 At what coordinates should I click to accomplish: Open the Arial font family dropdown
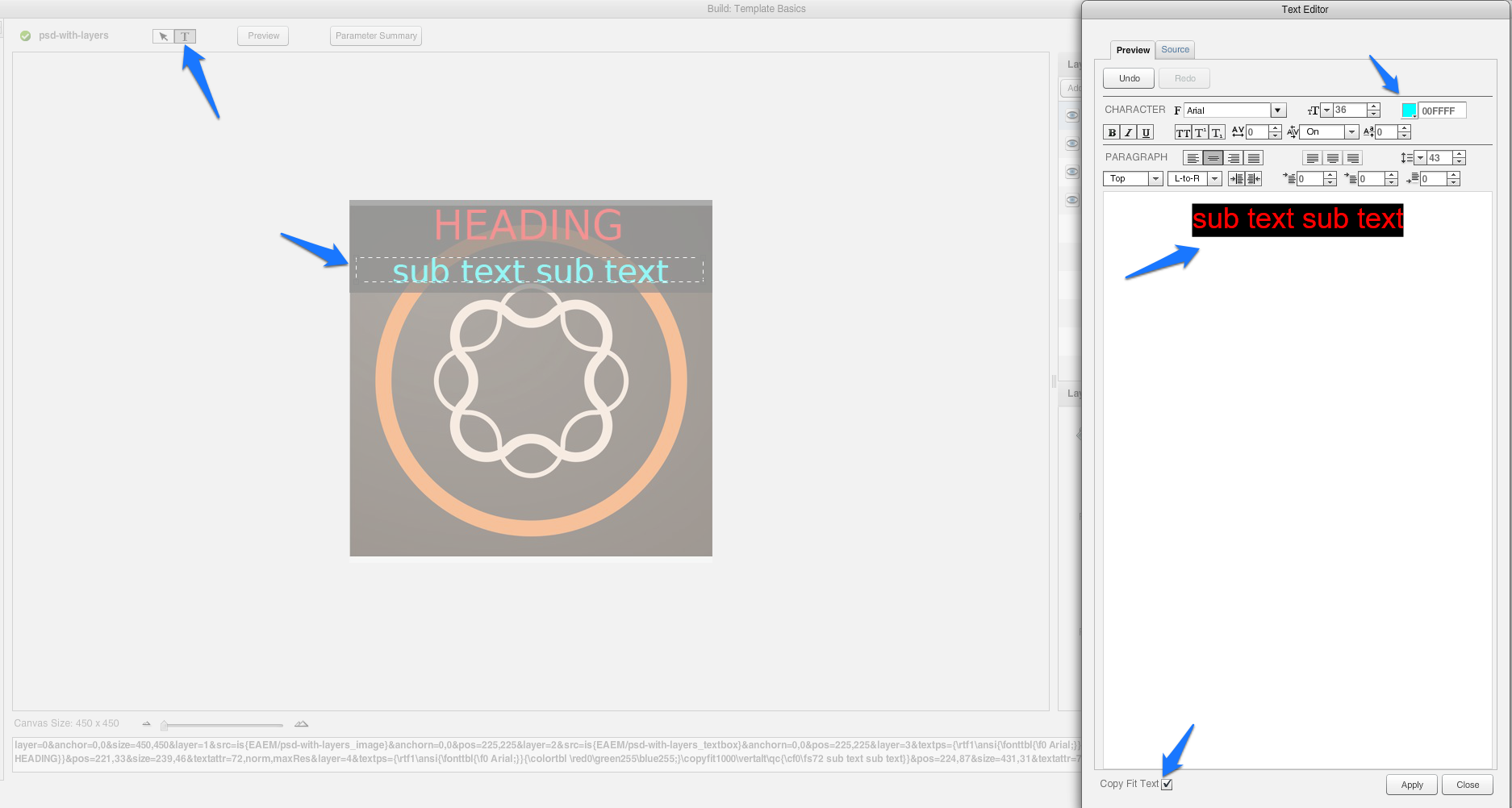(1279, 110)
